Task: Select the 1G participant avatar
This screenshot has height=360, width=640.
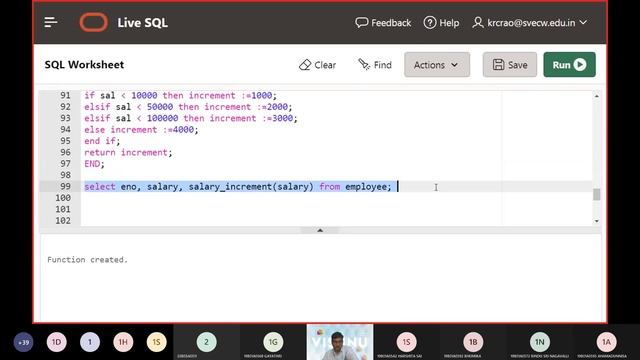Action: coord(273,342)
